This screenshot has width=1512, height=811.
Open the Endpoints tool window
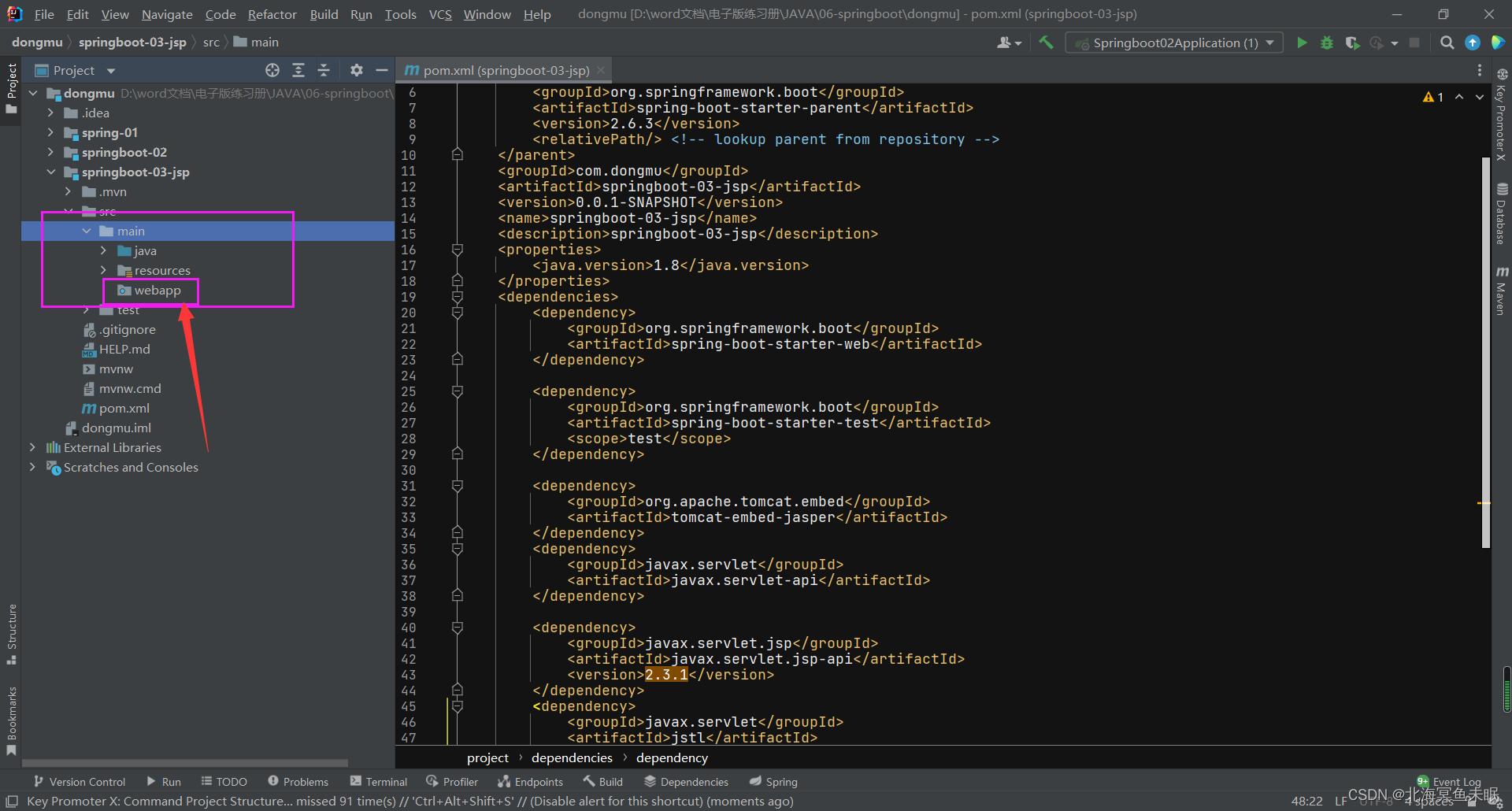pyautogui.click(x=530, y=781)
